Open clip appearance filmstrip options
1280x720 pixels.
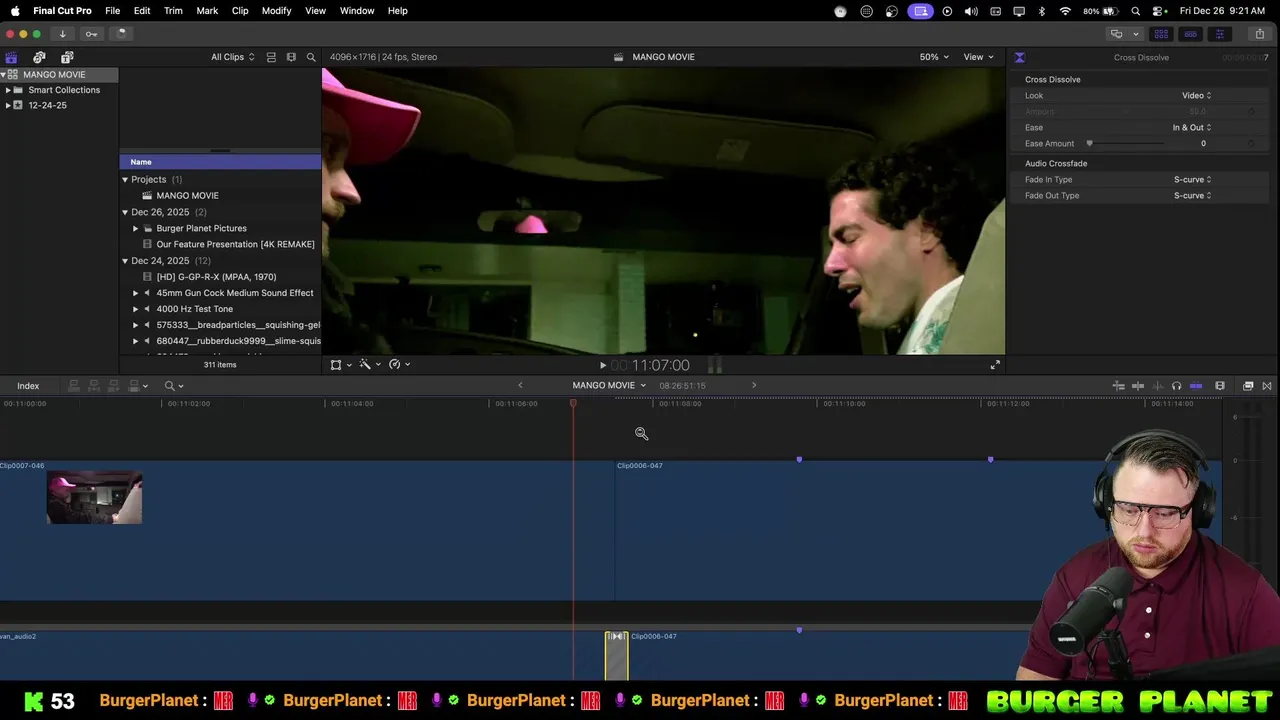(1220, 386)
